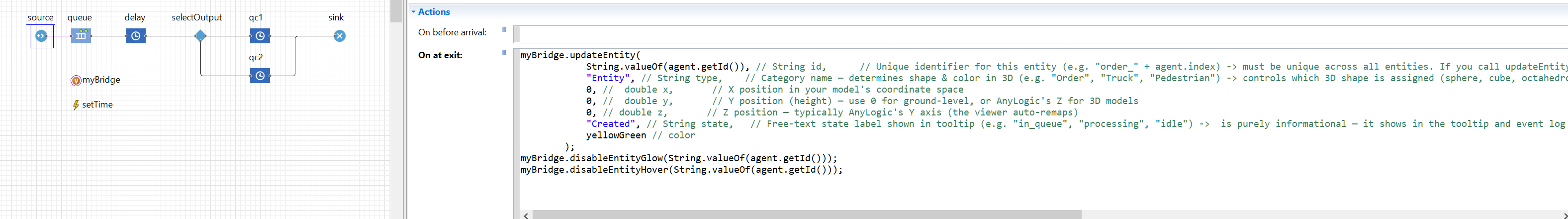Viewport: 1568px width, 219px height.
Task: Click the yellowGreen color argument in code
Action: pos(615,135)
